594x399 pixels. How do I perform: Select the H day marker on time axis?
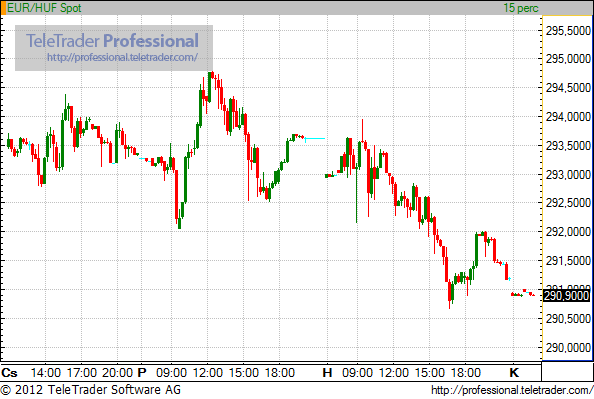click(x=327, y=372)
